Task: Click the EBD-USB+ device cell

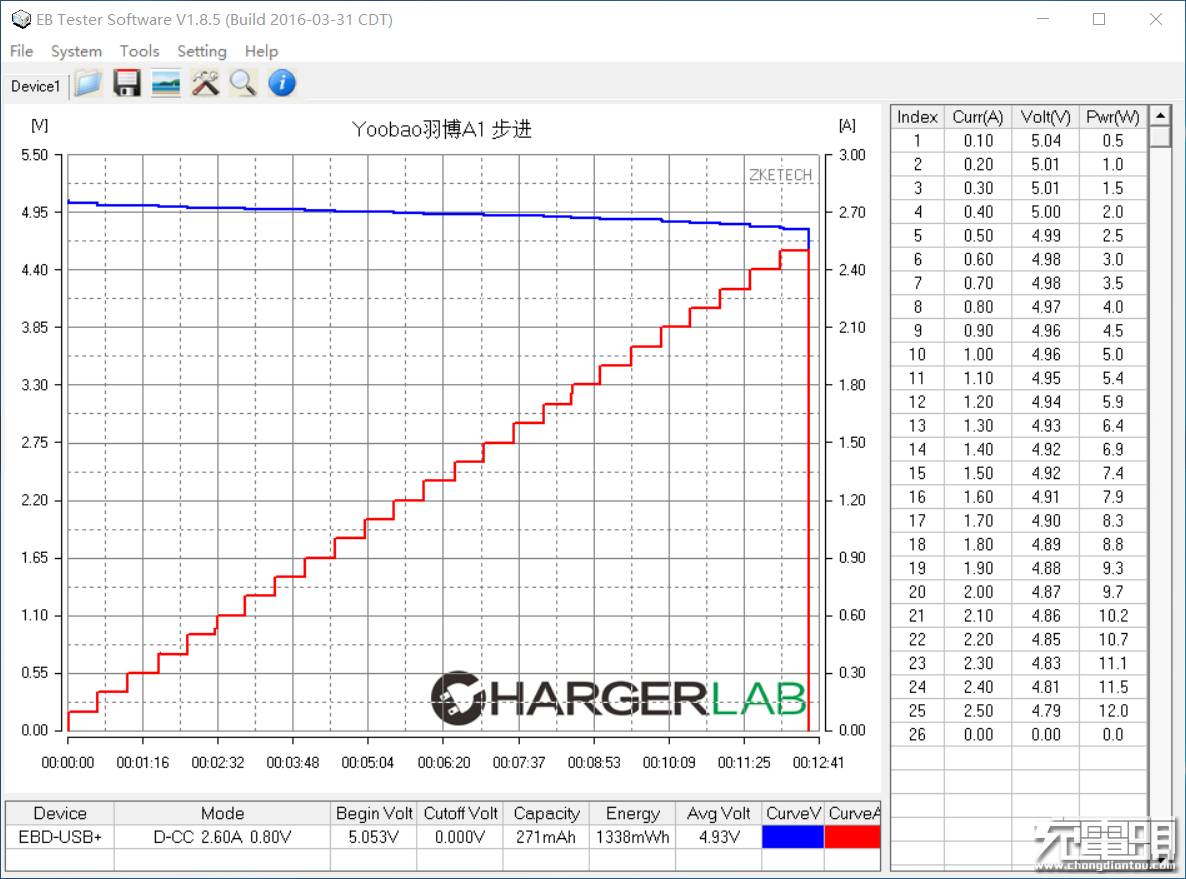Action: [x=60, y=837]
